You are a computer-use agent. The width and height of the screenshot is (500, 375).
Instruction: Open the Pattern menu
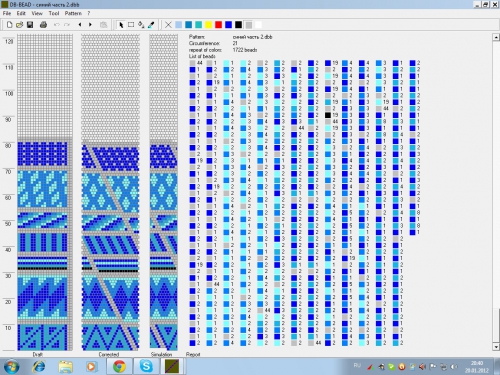tap(73, 13)
